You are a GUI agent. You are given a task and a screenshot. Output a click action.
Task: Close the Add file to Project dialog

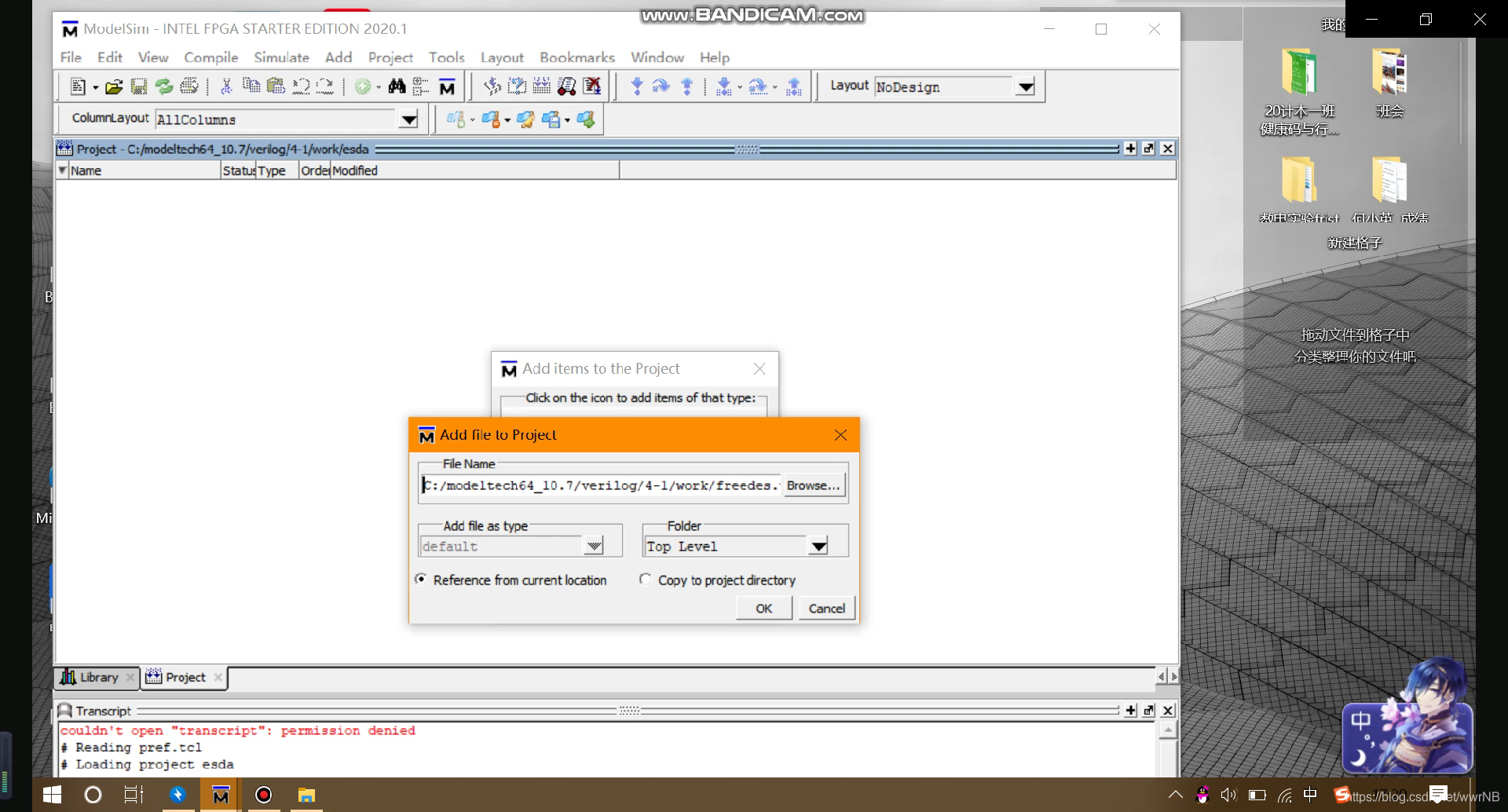(x=840, y=435)
